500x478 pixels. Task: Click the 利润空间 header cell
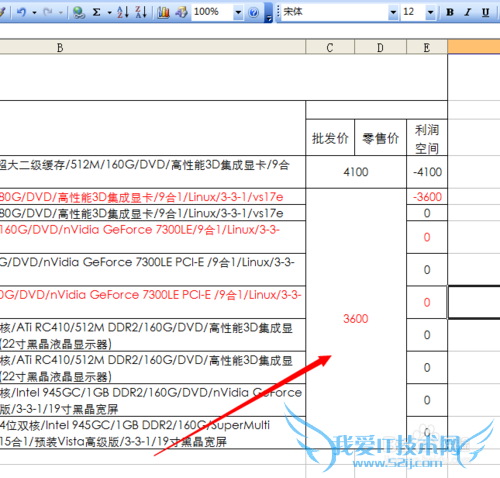(427, 138)
